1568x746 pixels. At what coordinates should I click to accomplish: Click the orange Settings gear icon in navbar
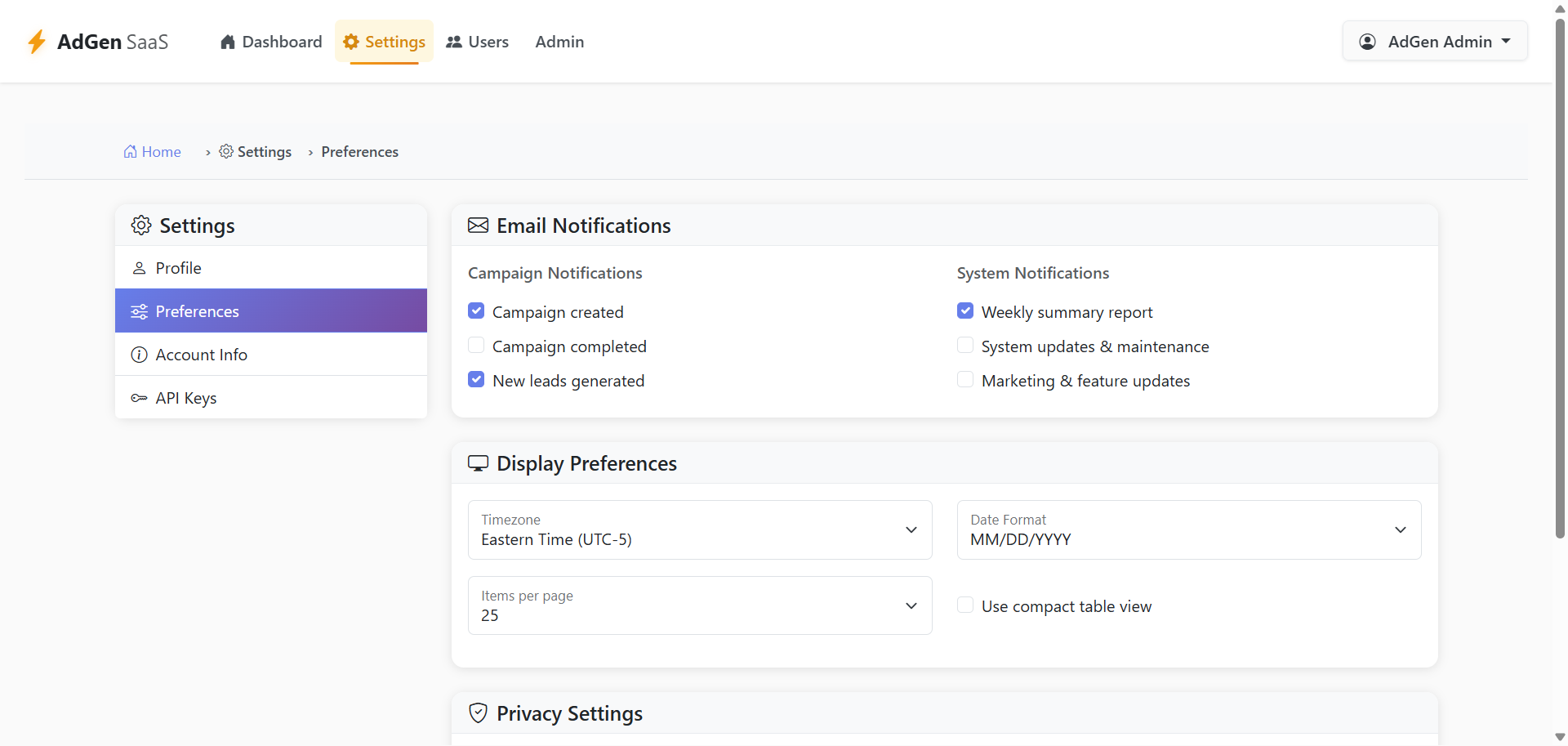[351, 42]
